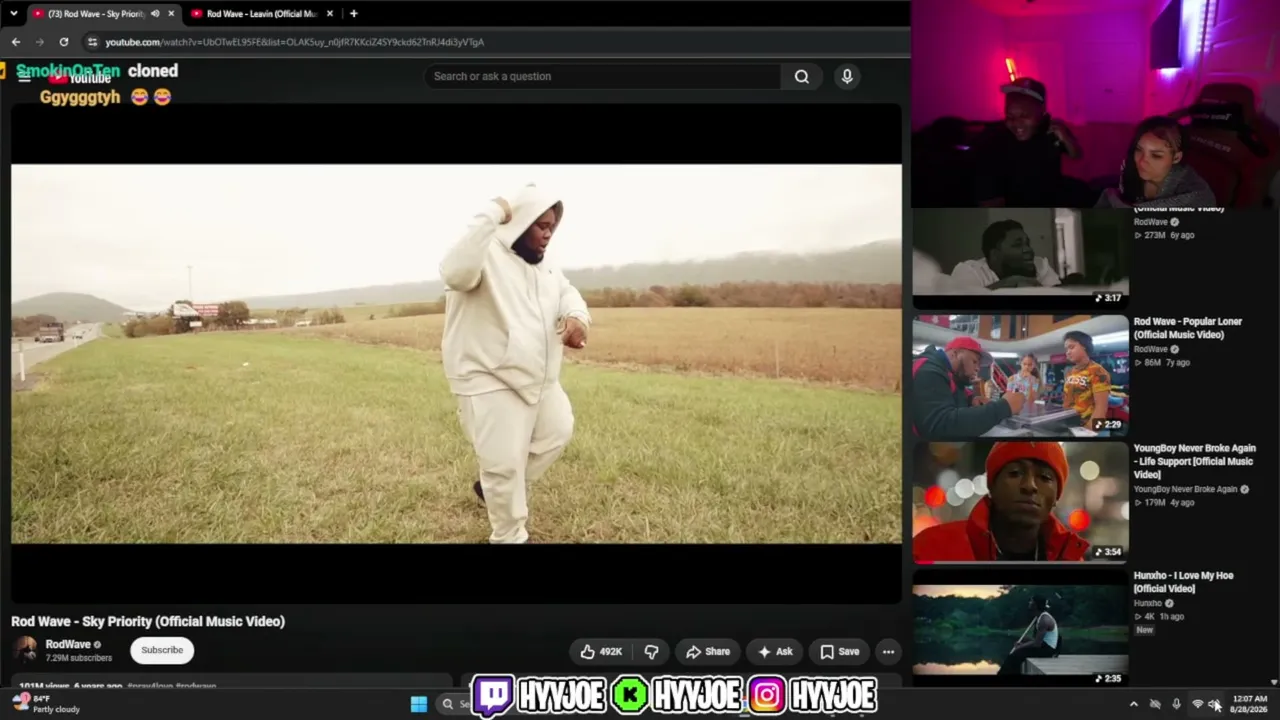Reload the YouTube page
The width and height of the screenshot is (1280, 720).
pyautogui.click(x=64, y=42)
